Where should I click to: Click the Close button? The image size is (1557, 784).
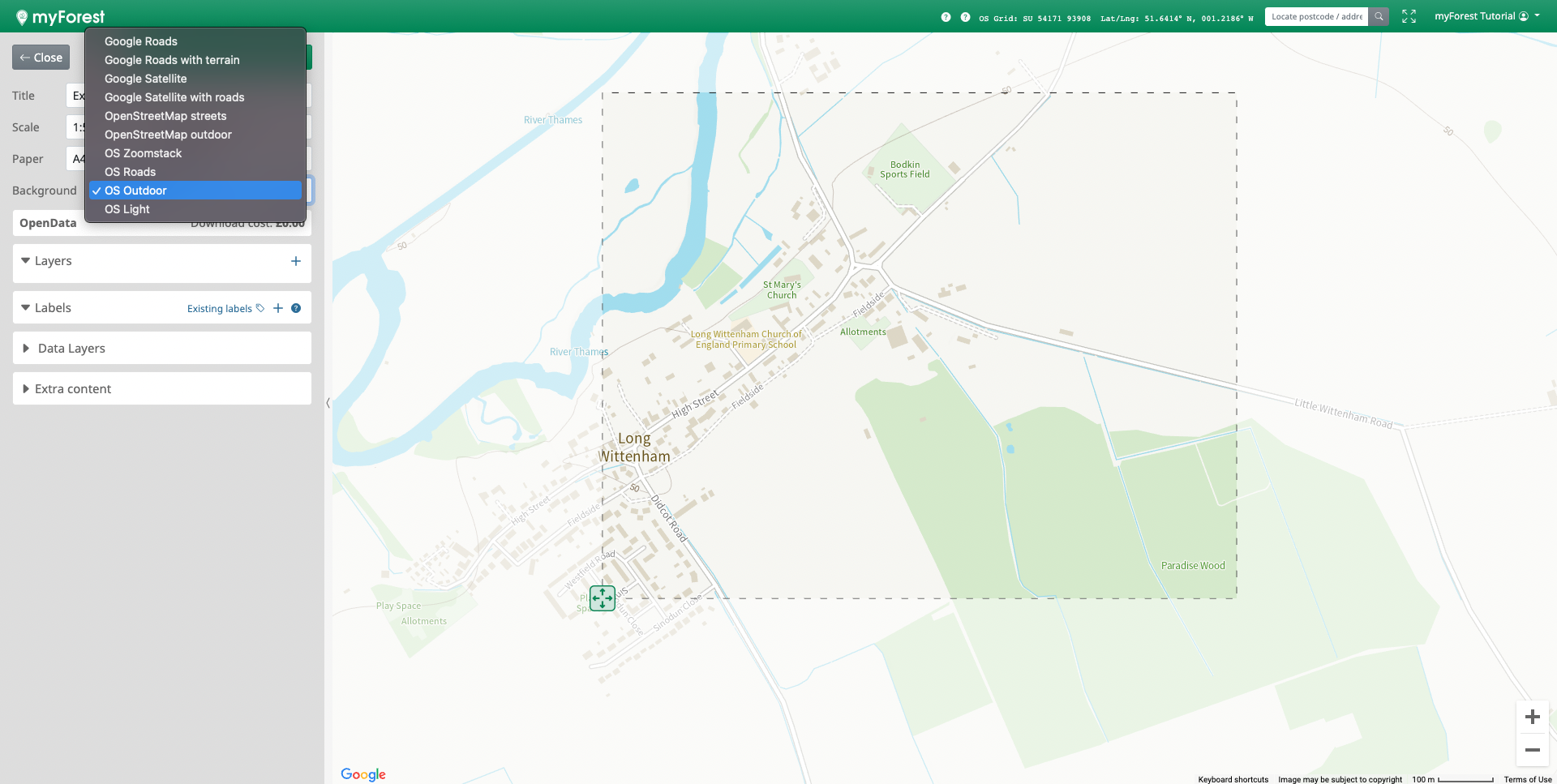click(41, 58)
